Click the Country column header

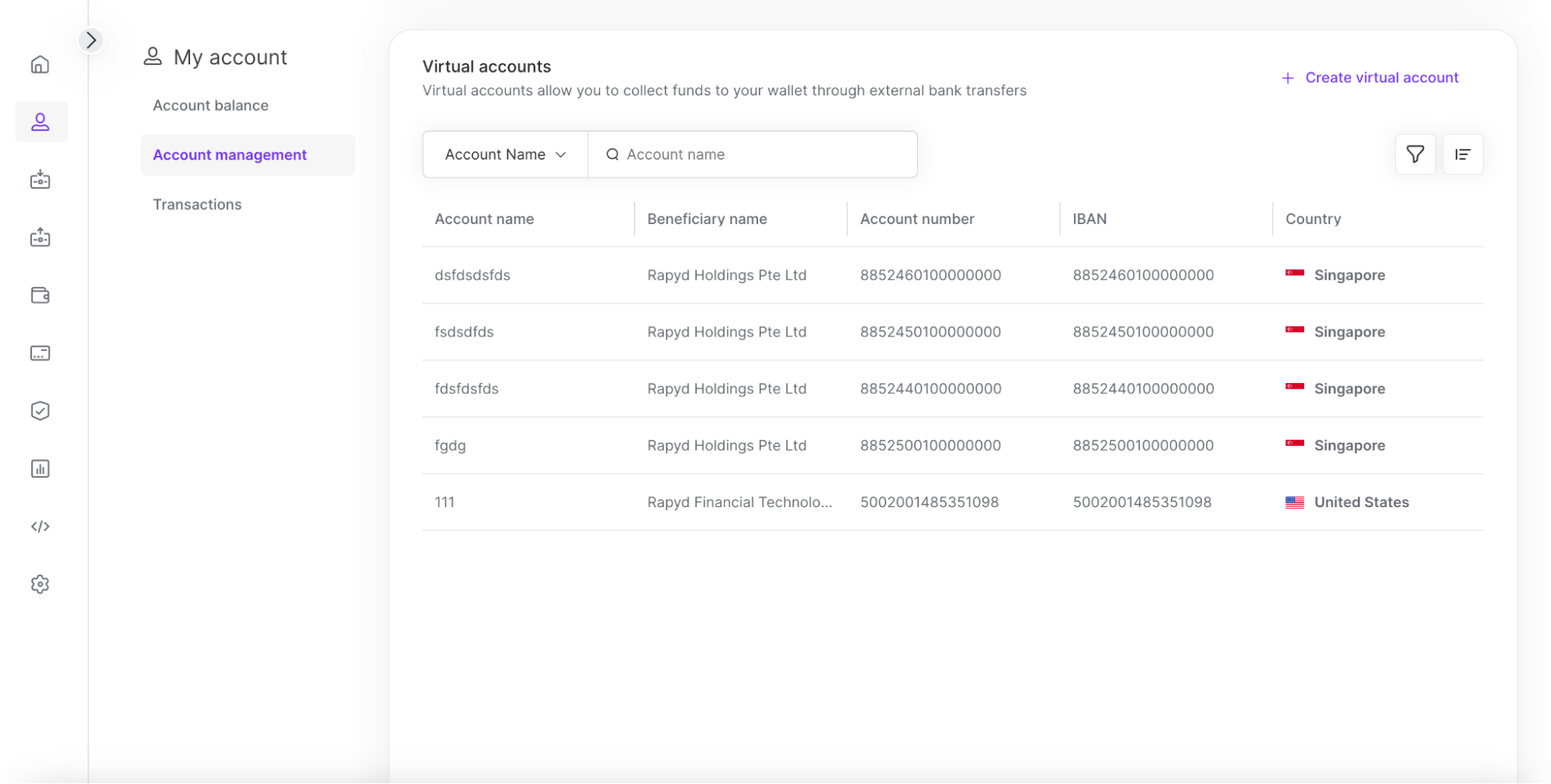[1313, 219]
